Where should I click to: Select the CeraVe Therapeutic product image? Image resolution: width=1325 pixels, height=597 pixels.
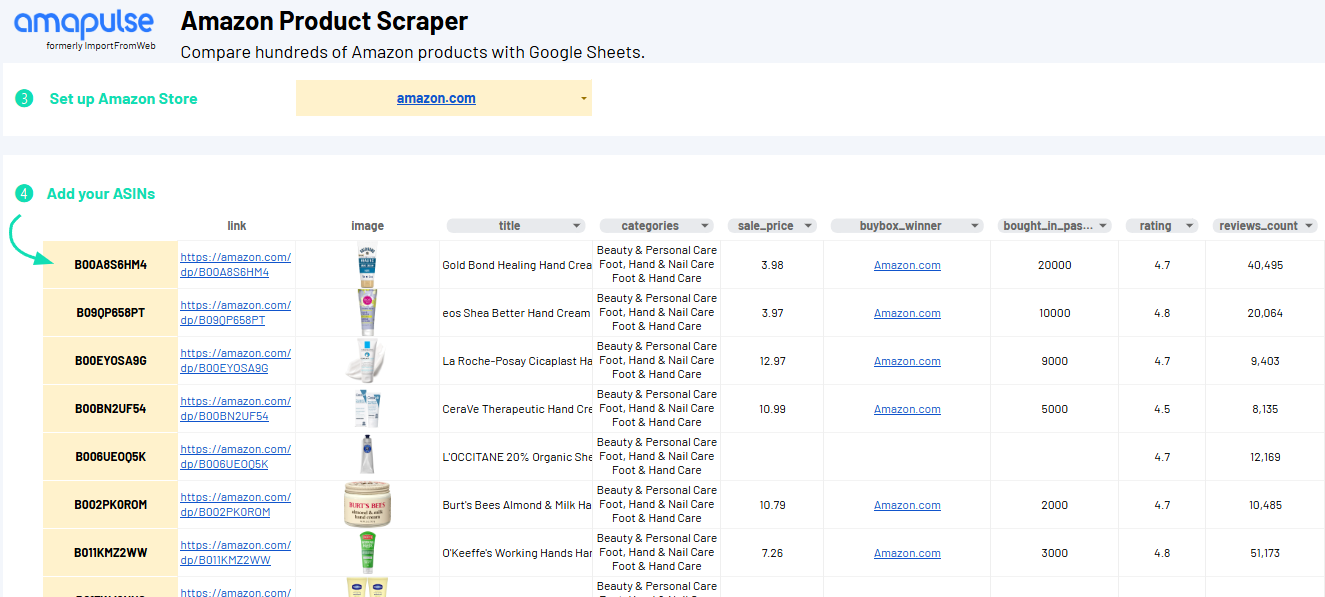click(367, 409)
